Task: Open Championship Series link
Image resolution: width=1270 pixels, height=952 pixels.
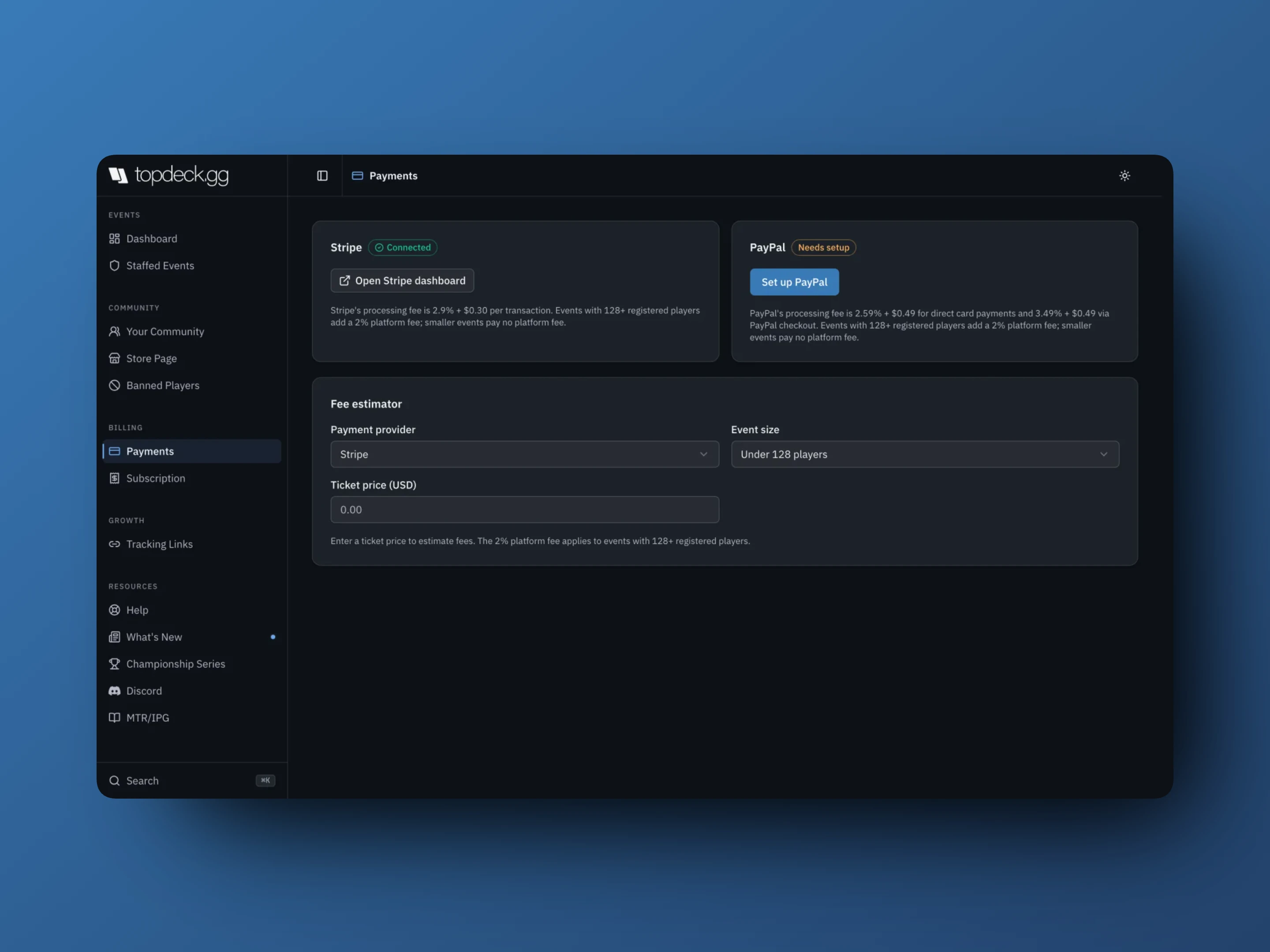Action: [192, 664]
